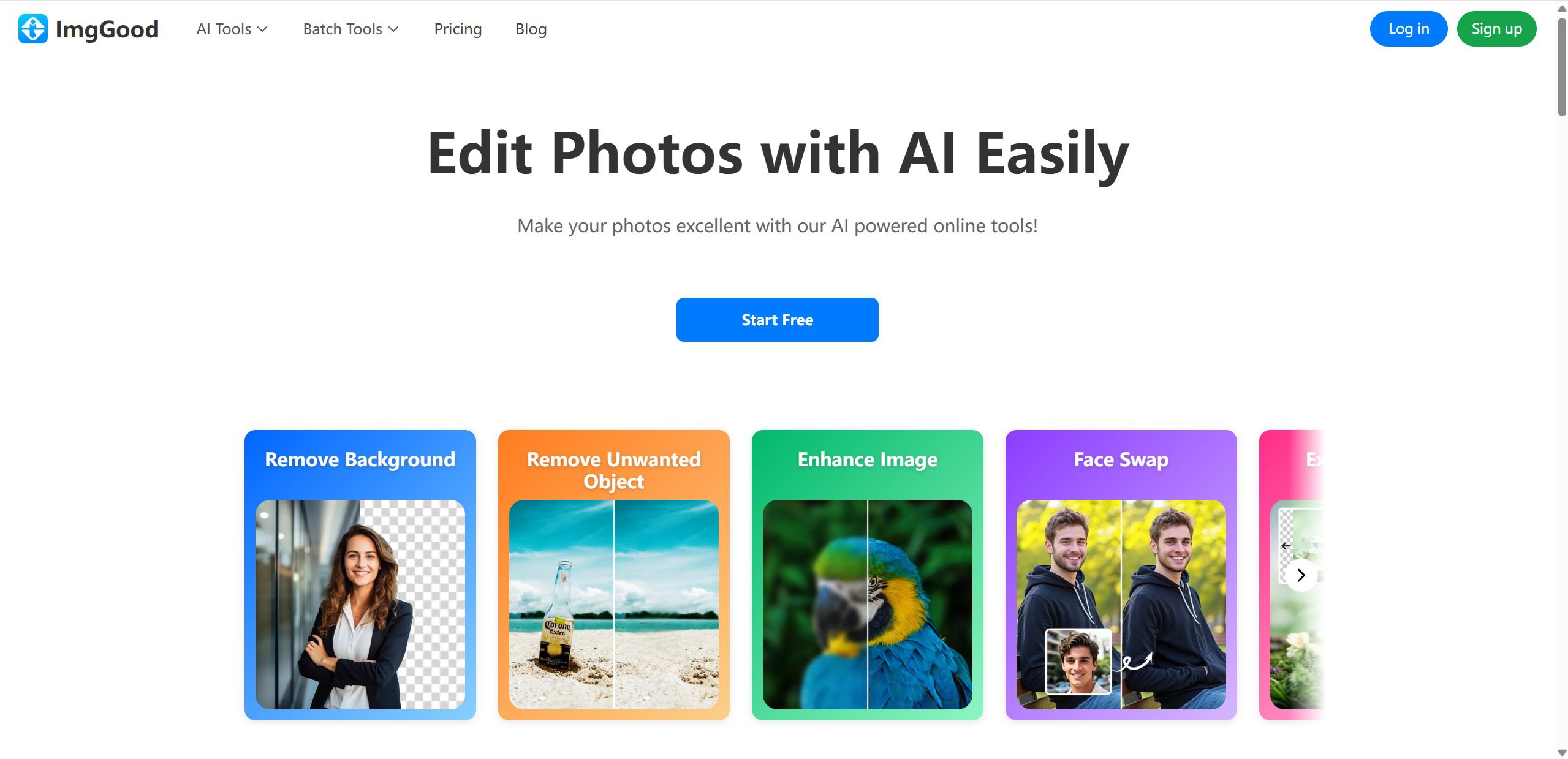This screenshot has height=759, width=1568.
Task: Click the businesswoman cutout preview image
Action: pyautogui.click(x=360, y=605)
